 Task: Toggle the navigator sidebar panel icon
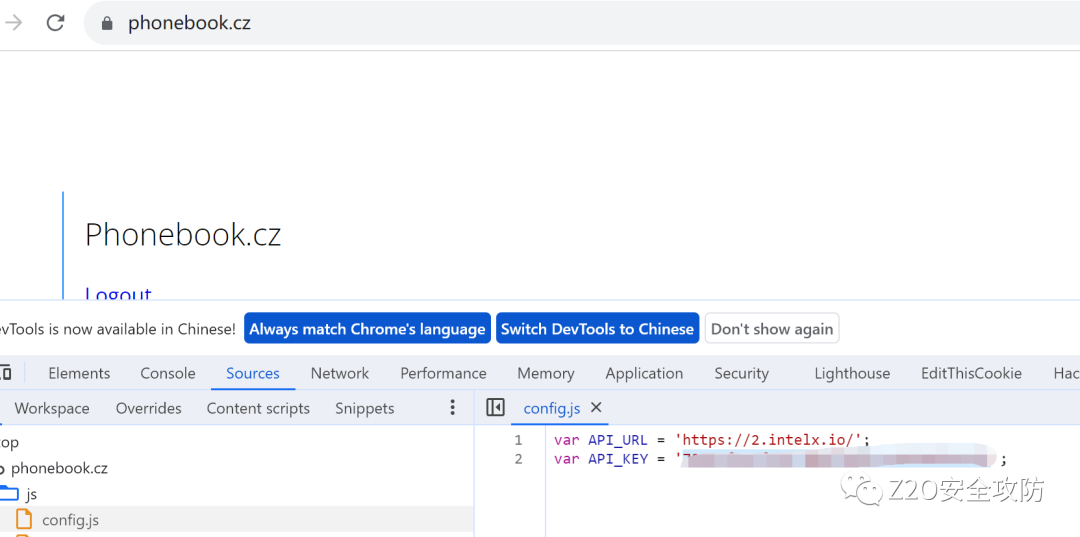[495, 408]
